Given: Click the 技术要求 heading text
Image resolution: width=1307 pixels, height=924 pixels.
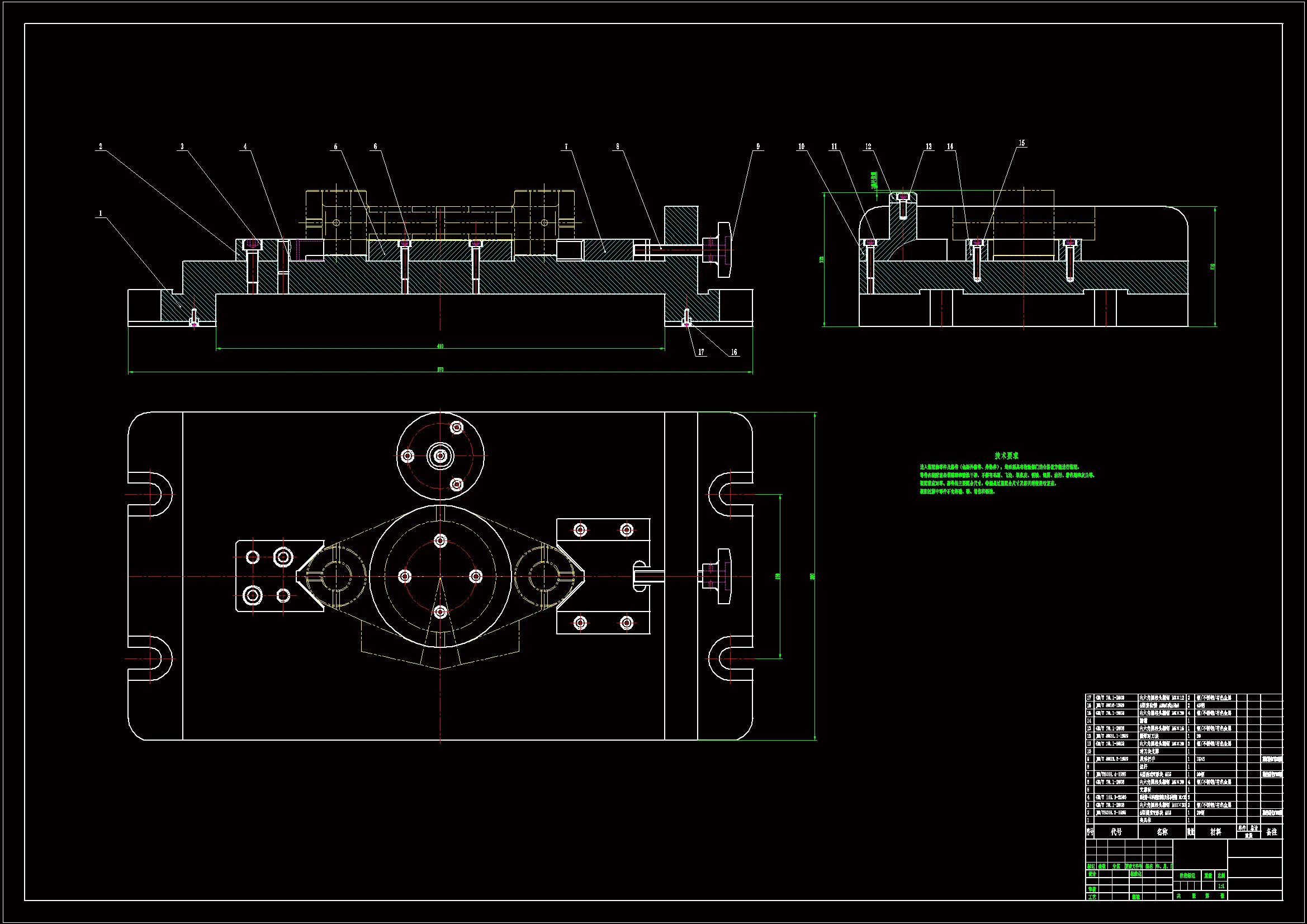Looking at the screenshot, I should pos(1006,456).
